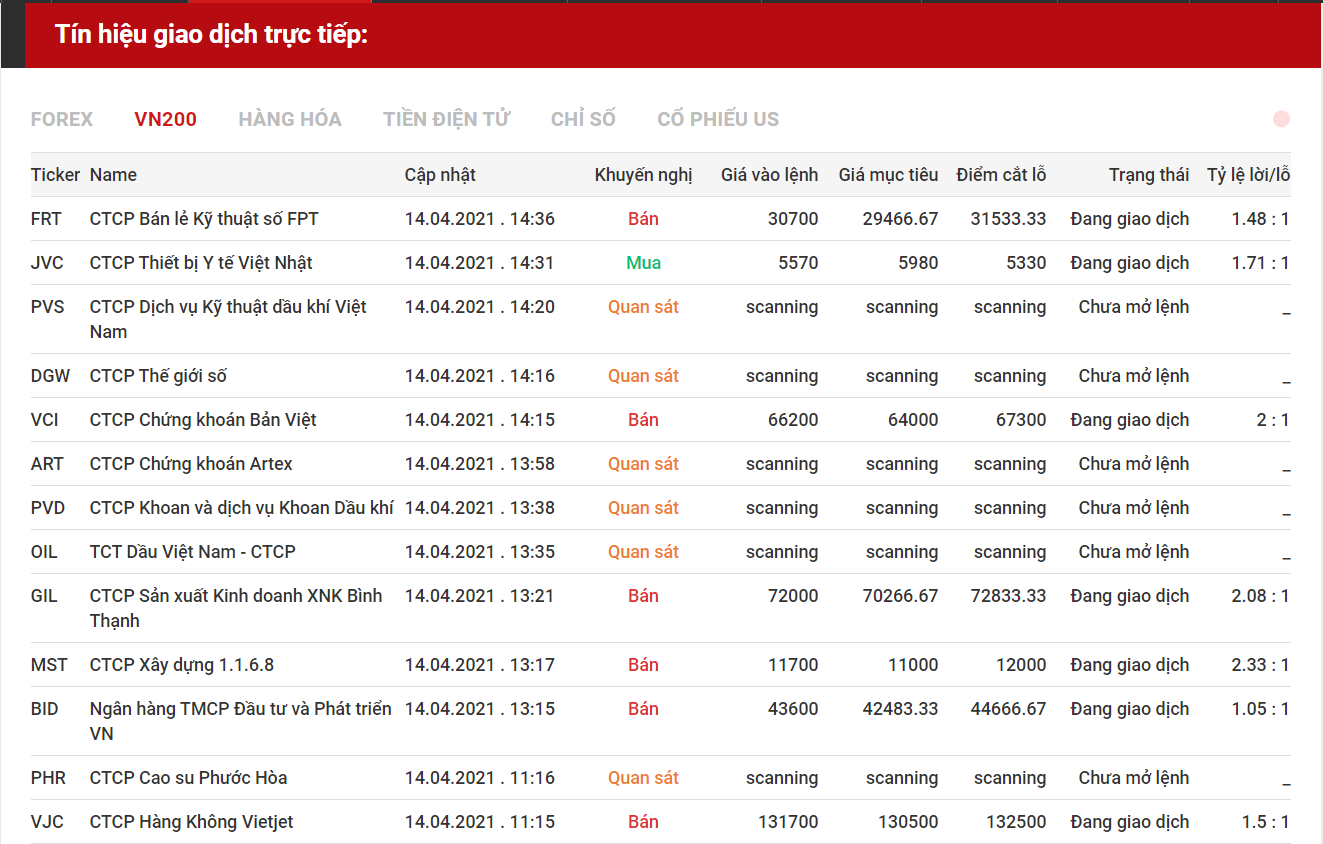This screenshot has width=1323, height=844.
Task: Select the MST ticker
Action: (49, 665)
